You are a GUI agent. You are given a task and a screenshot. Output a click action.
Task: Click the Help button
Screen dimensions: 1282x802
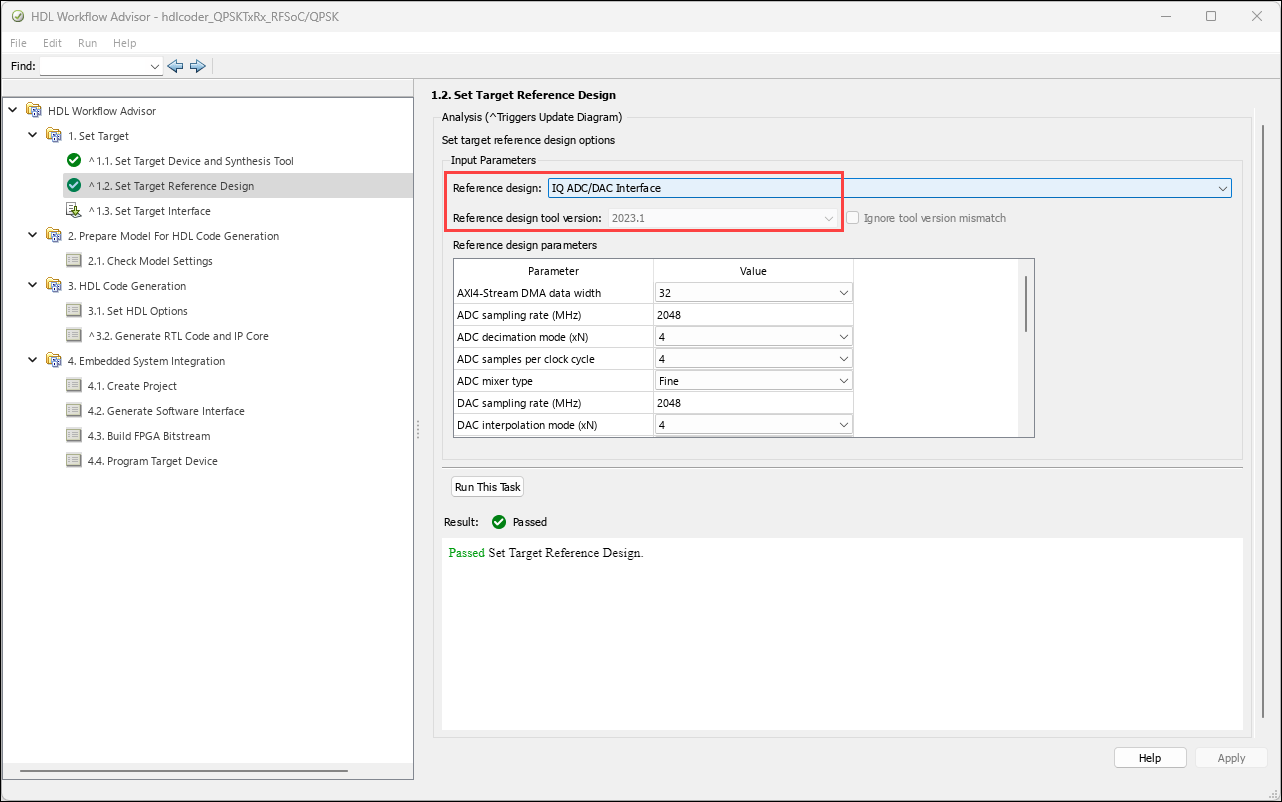[1149, 758]
